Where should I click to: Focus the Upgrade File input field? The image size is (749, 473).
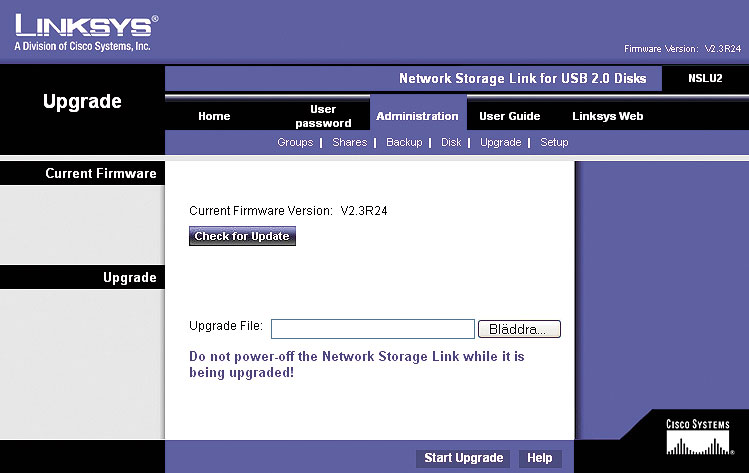click(x=373, y=329)
